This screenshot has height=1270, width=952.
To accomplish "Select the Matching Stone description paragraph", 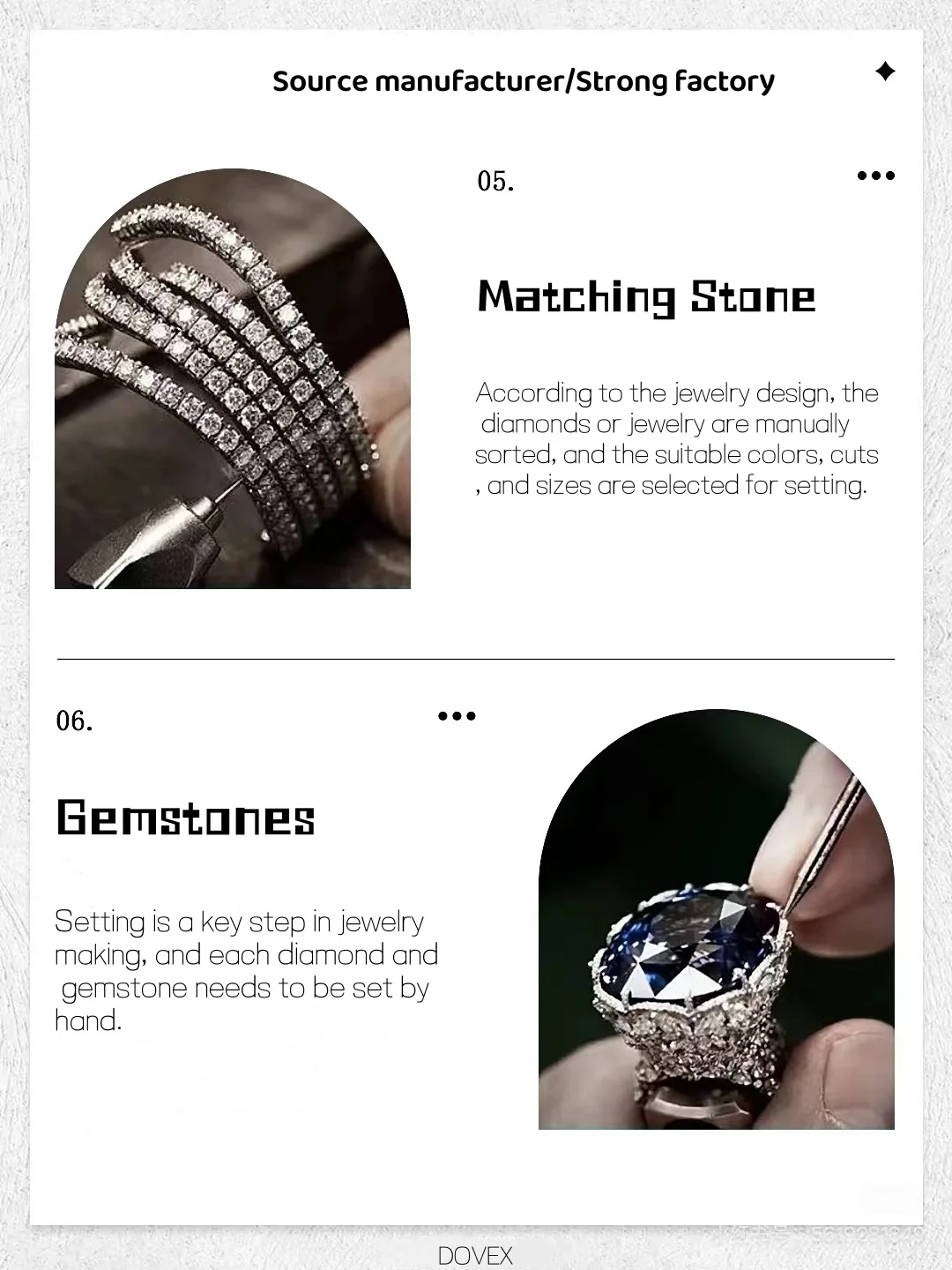I will [677, 438].
